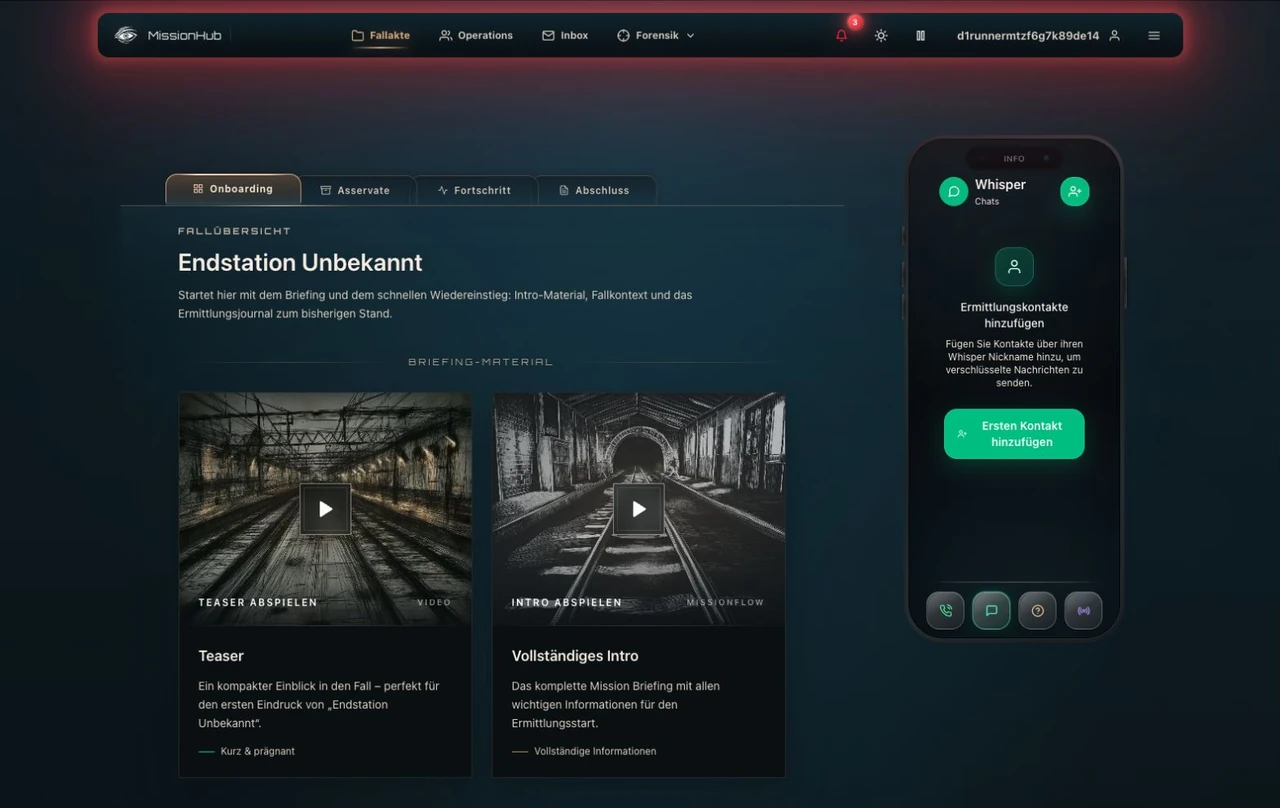The width and height of the screenshot is (1280, 808).
Task: Click the INTRO ABSPIELEN label
Action: (567, 602)
